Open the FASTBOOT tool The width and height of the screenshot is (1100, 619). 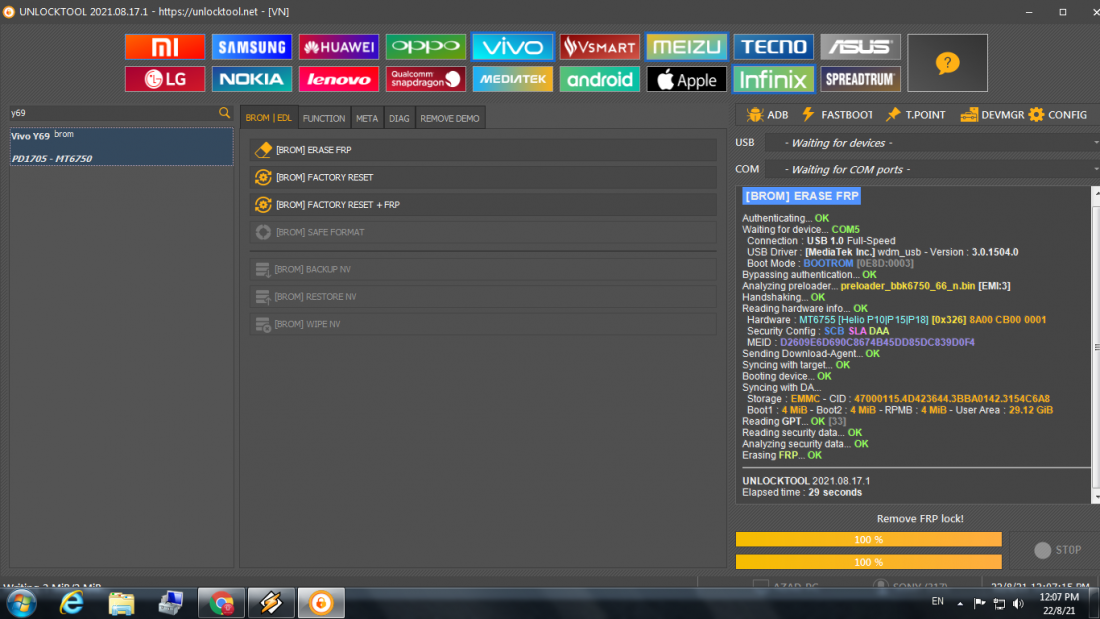click(838, 114)
